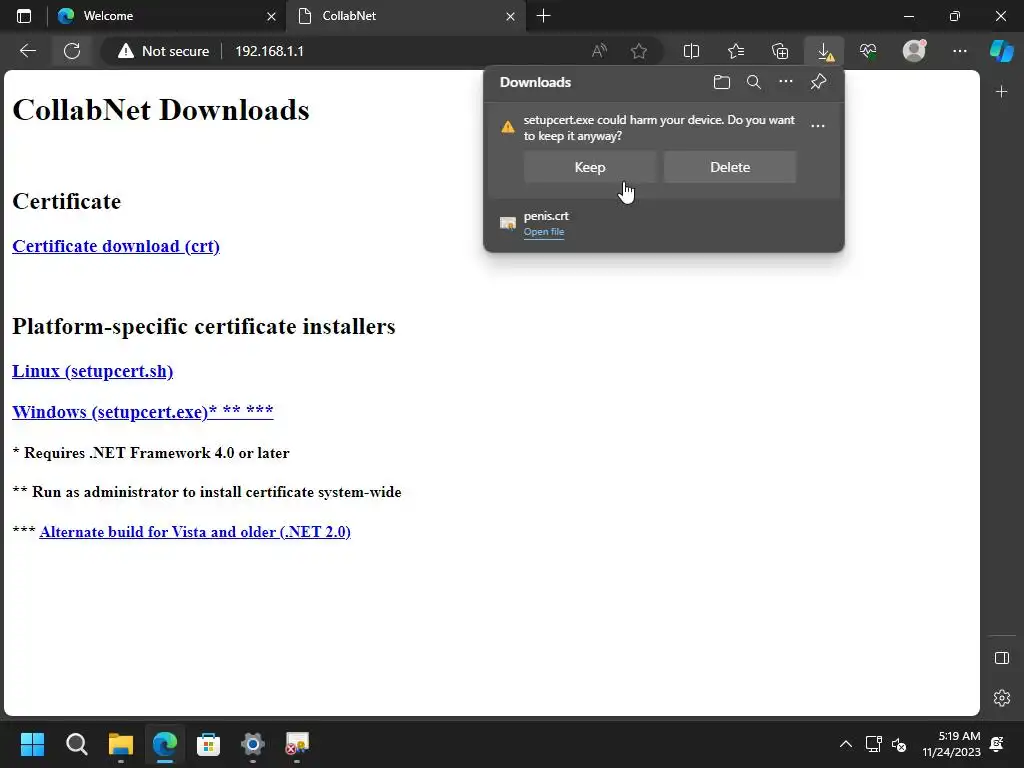Open more options in Downloads panel header

(x=786, y=82)
